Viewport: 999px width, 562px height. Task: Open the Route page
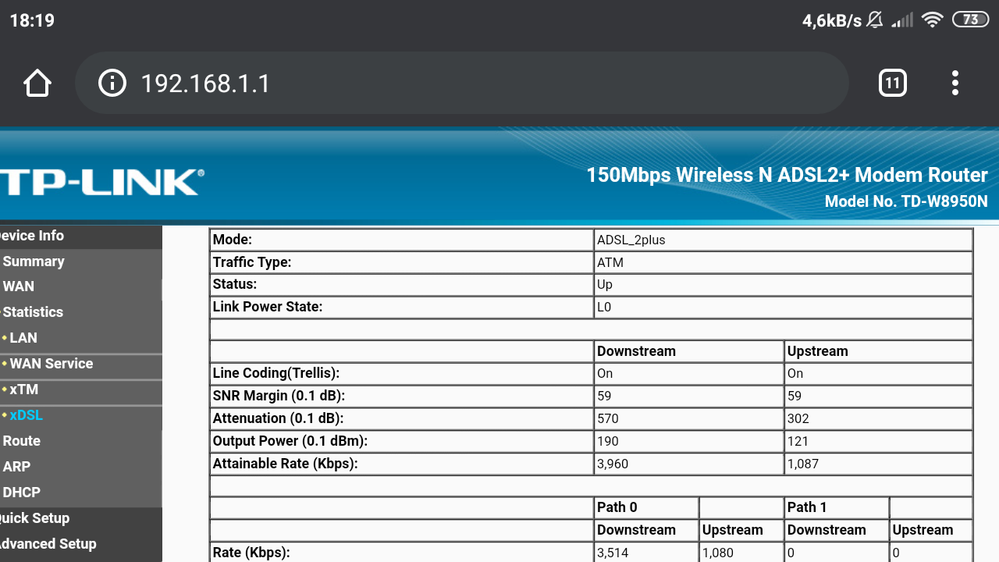click(22, 441)
